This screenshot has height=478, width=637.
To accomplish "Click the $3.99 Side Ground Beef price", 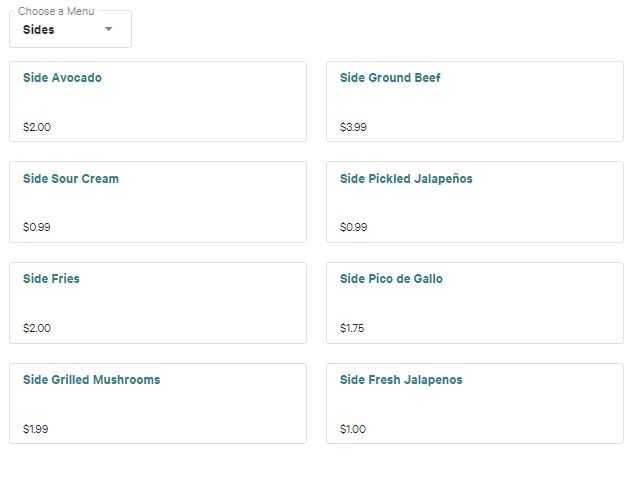I will tap(353, 127).
